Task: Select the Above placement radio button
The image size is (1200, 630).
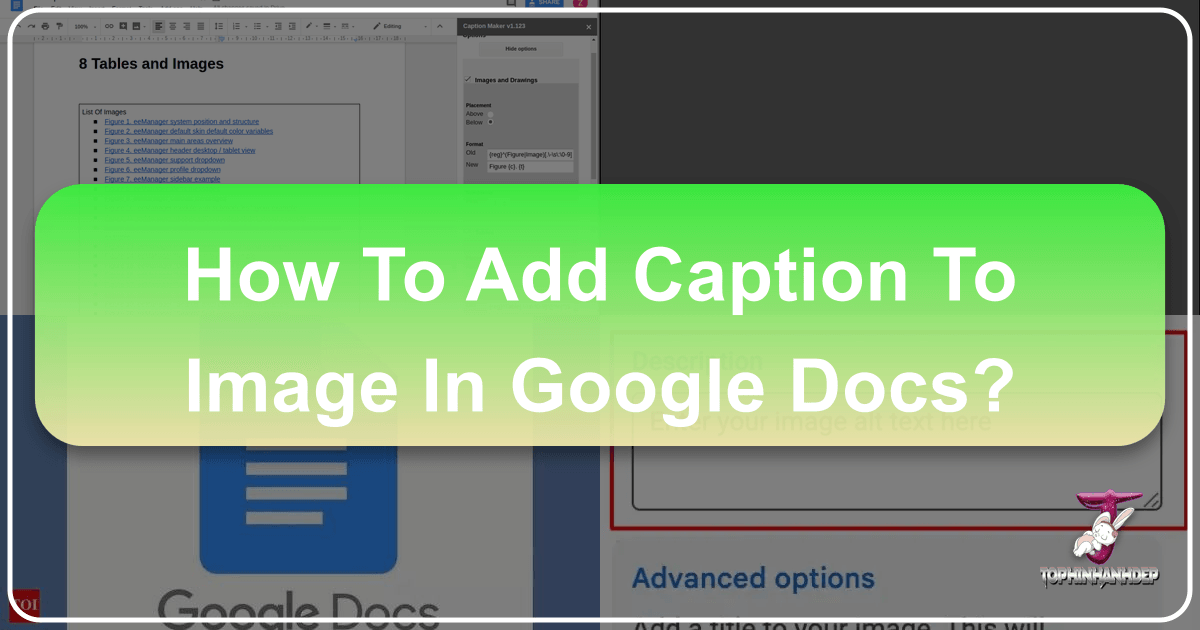Action: (x=490, y=114)
